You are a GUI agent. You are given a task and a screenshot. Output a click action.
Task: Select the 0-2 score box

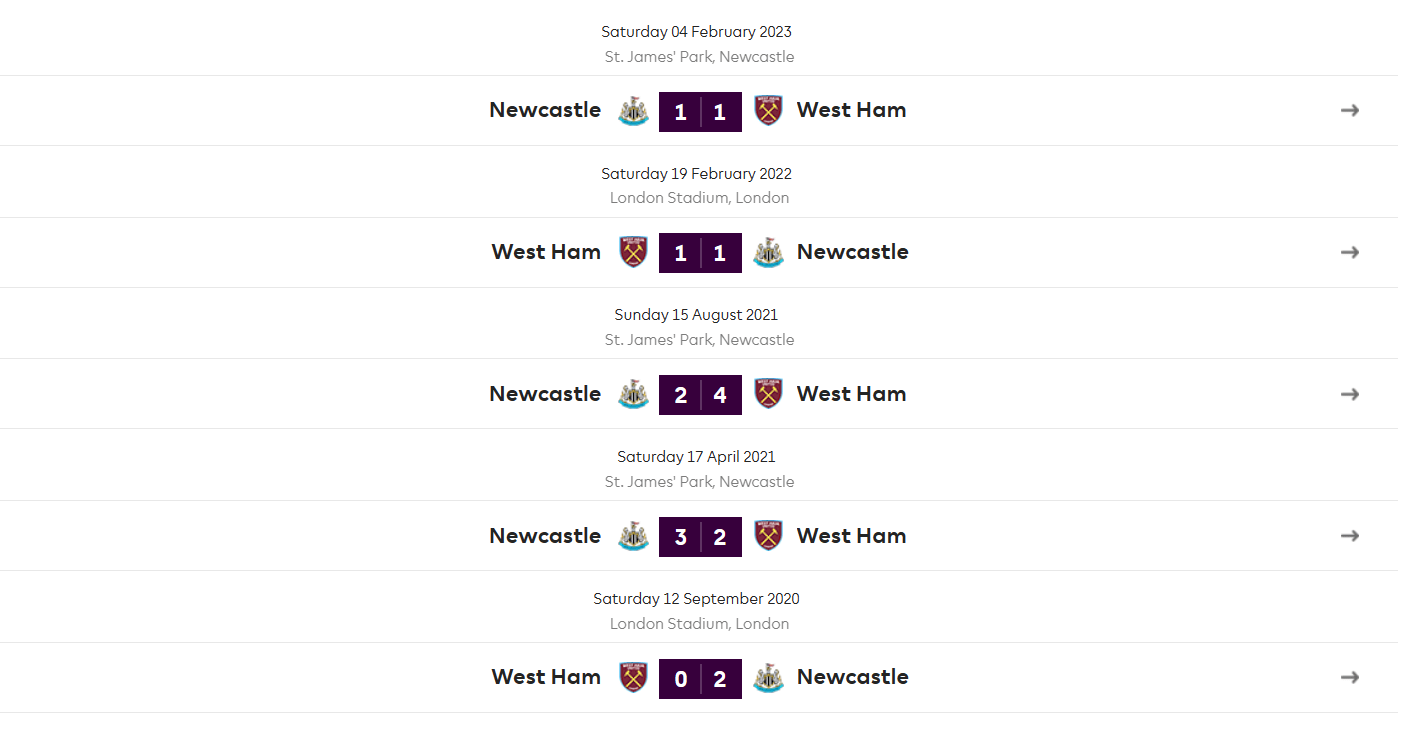[700, 678]
